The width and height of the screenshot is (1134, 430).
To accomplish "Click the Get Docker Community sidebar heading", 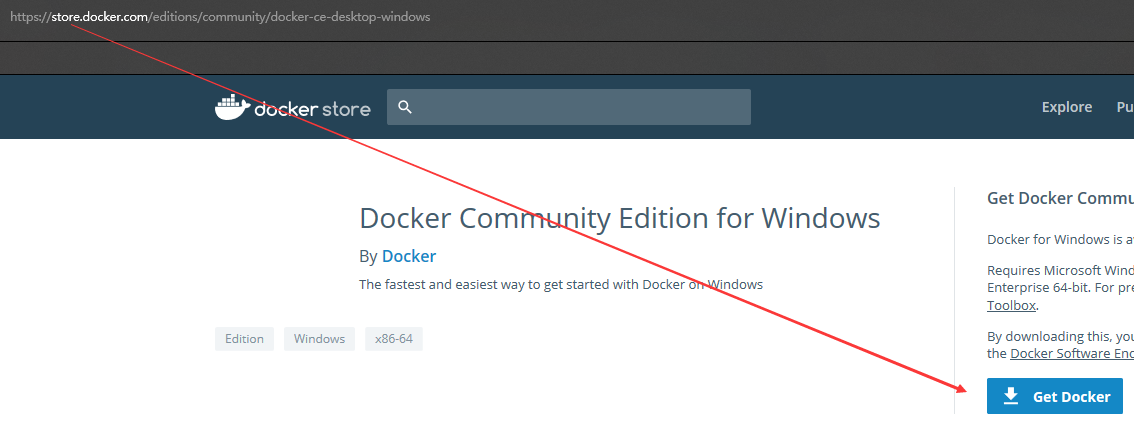I will coord(1060,198).
